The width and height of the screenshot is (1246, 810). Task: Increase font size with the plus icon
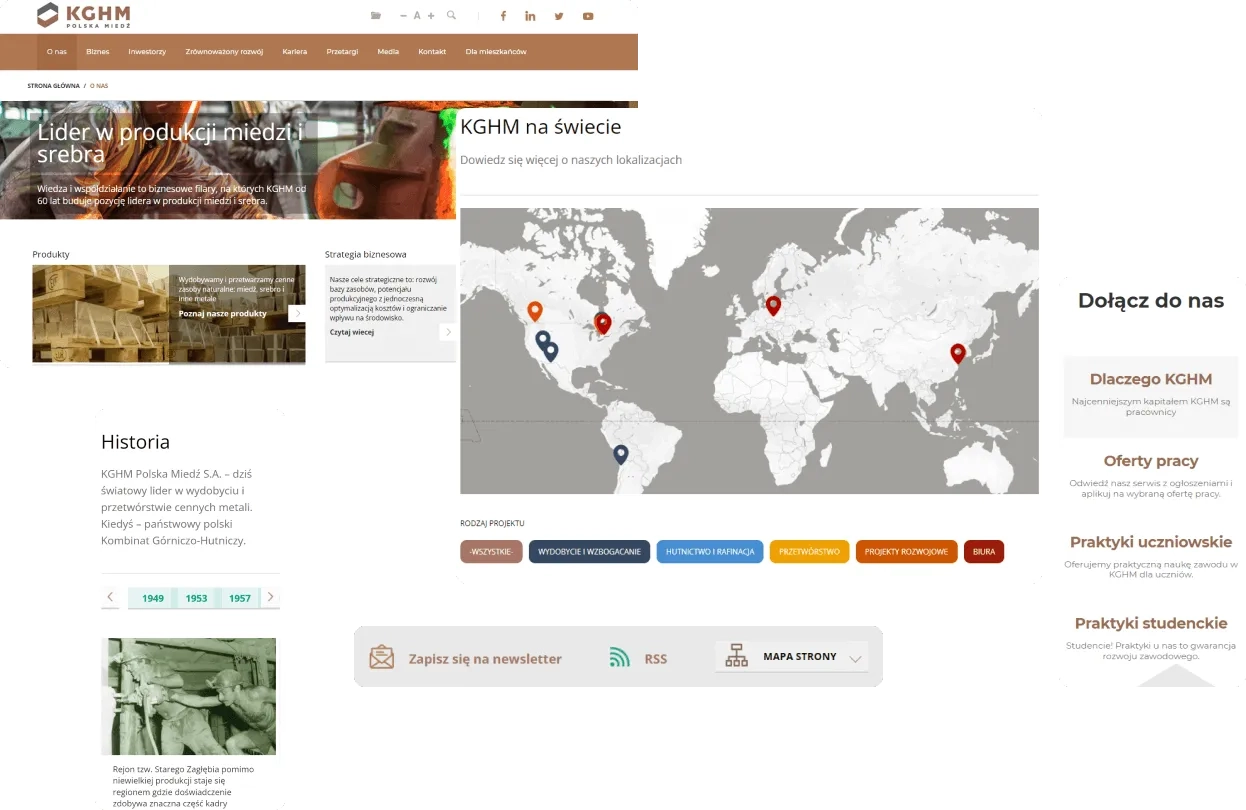tap(431, 16)
